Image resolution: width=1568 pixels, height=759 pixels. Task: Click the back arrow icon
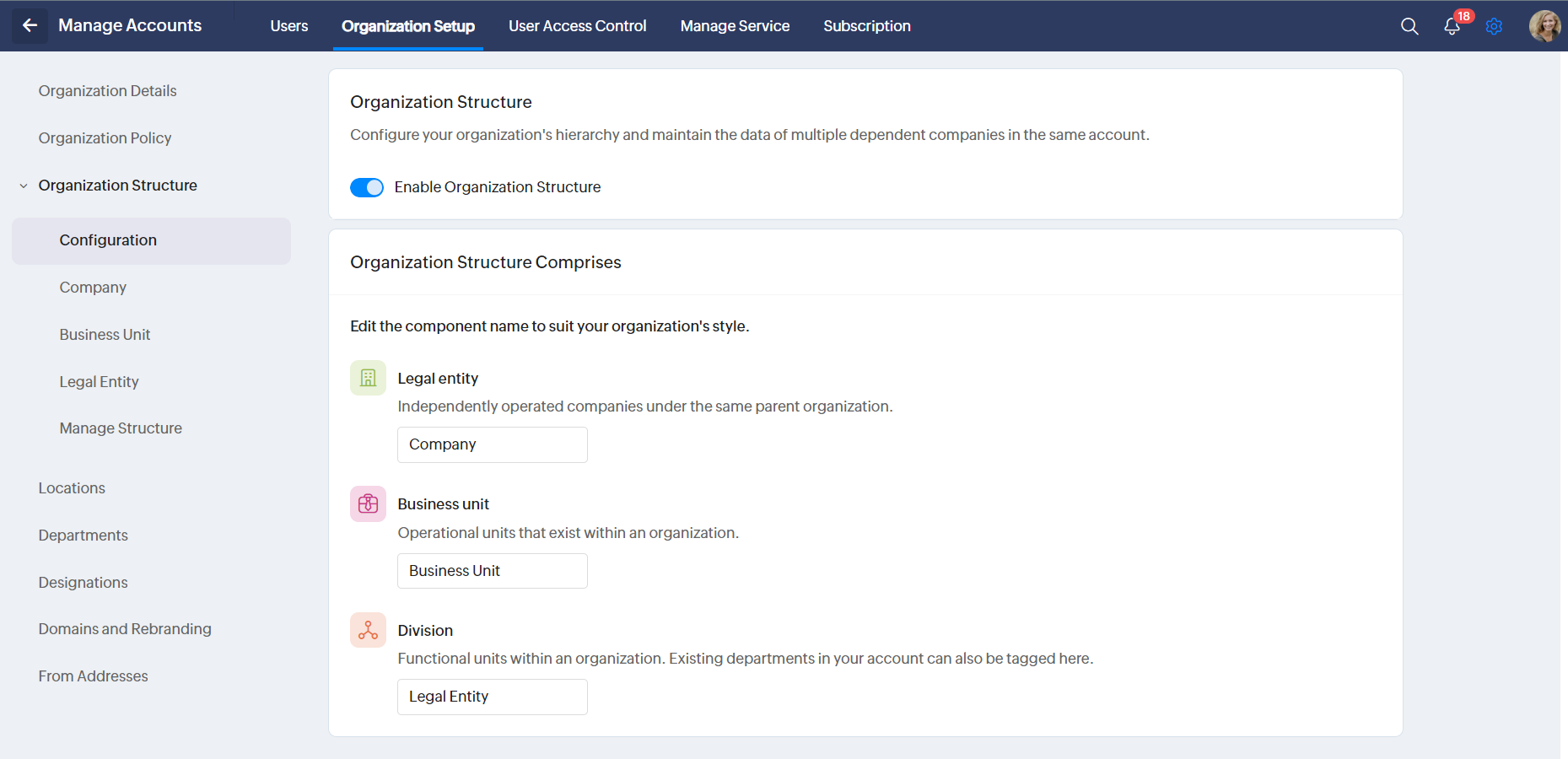(x=30, y=25)
